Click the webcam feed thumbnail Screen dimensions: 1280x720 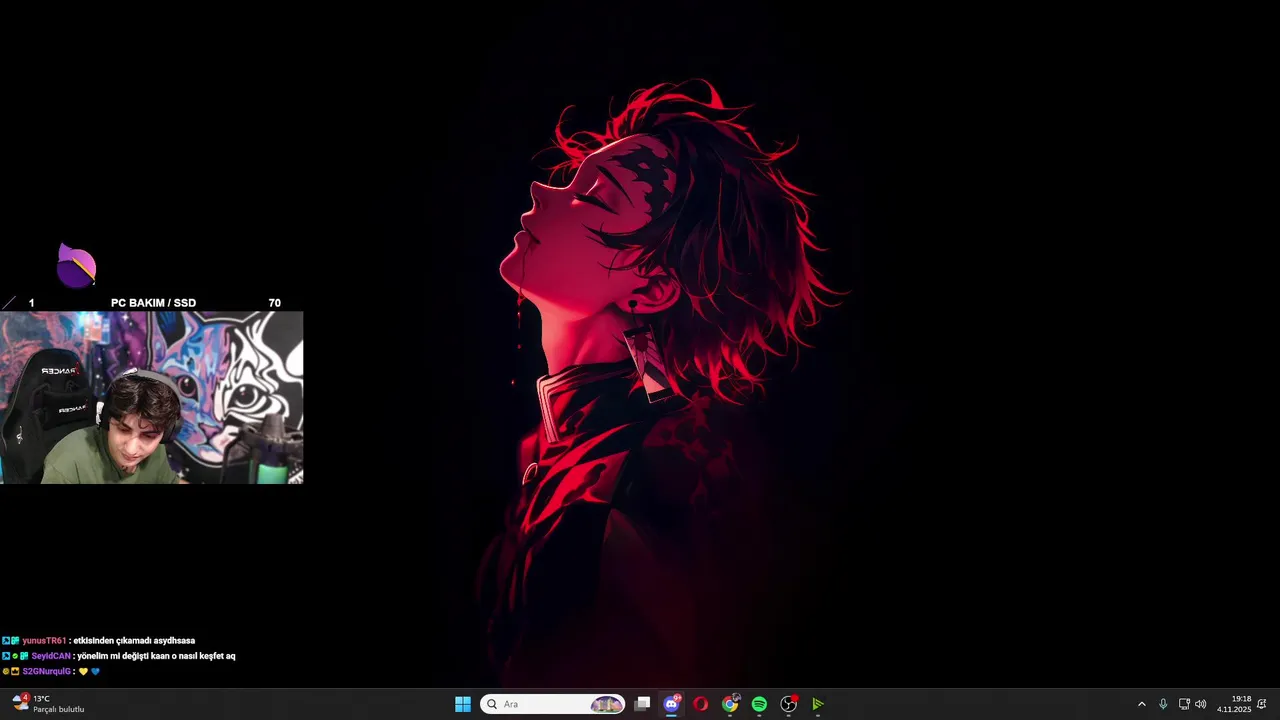pos(151,398)
